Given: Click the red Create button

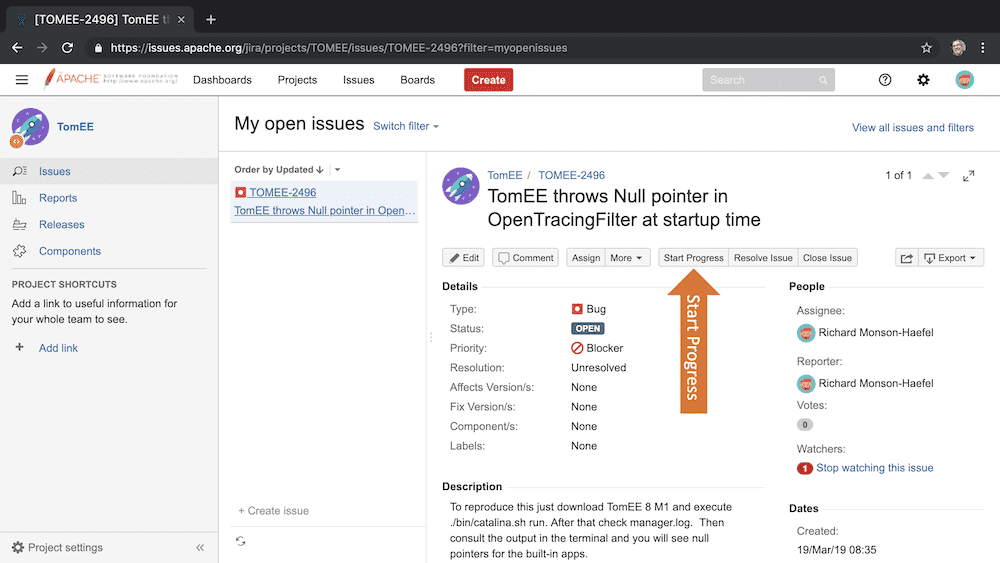Looking at the screenshot, I should 488,80.
